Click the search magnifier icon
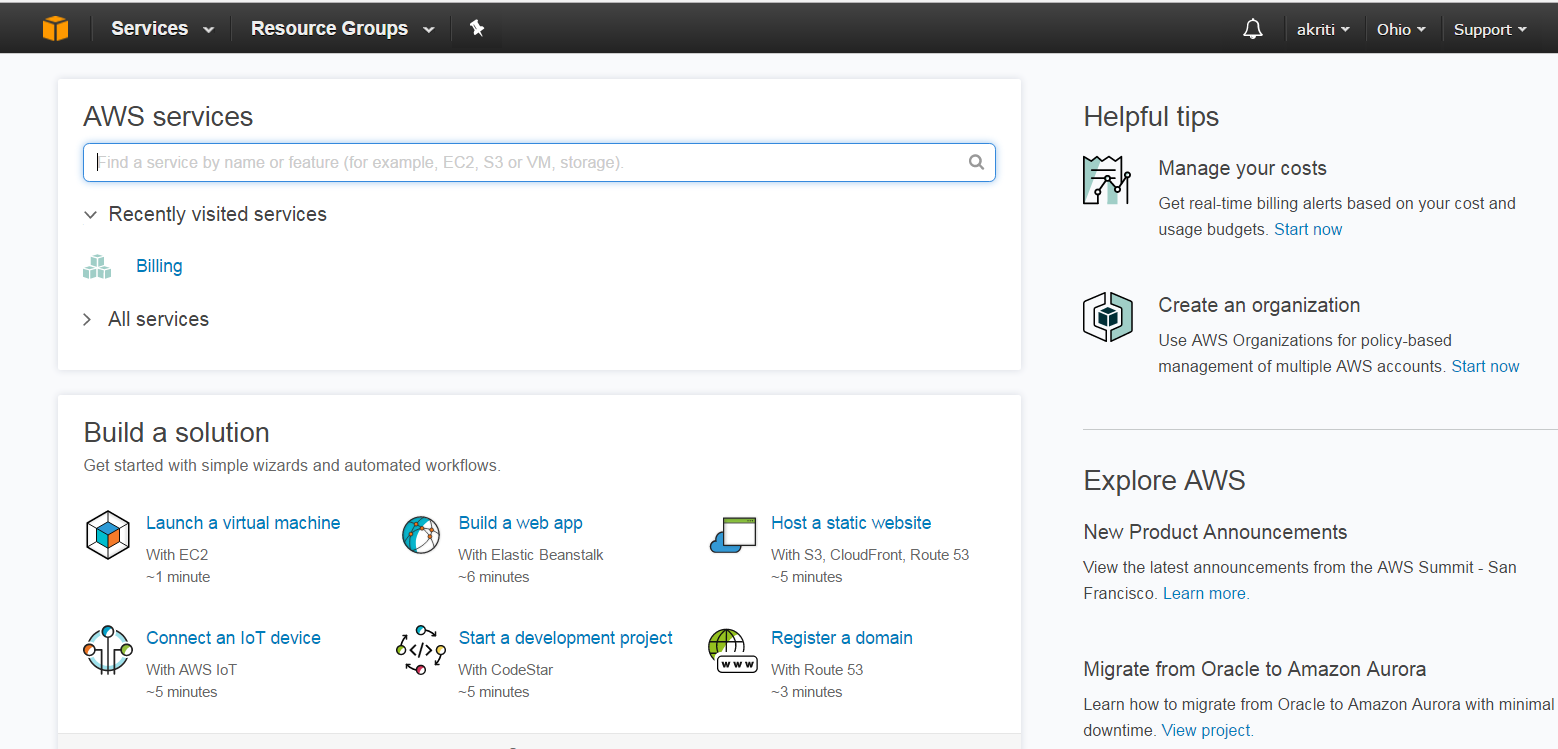The width and height of the screenshot is (1558, 749). (977, 162)
